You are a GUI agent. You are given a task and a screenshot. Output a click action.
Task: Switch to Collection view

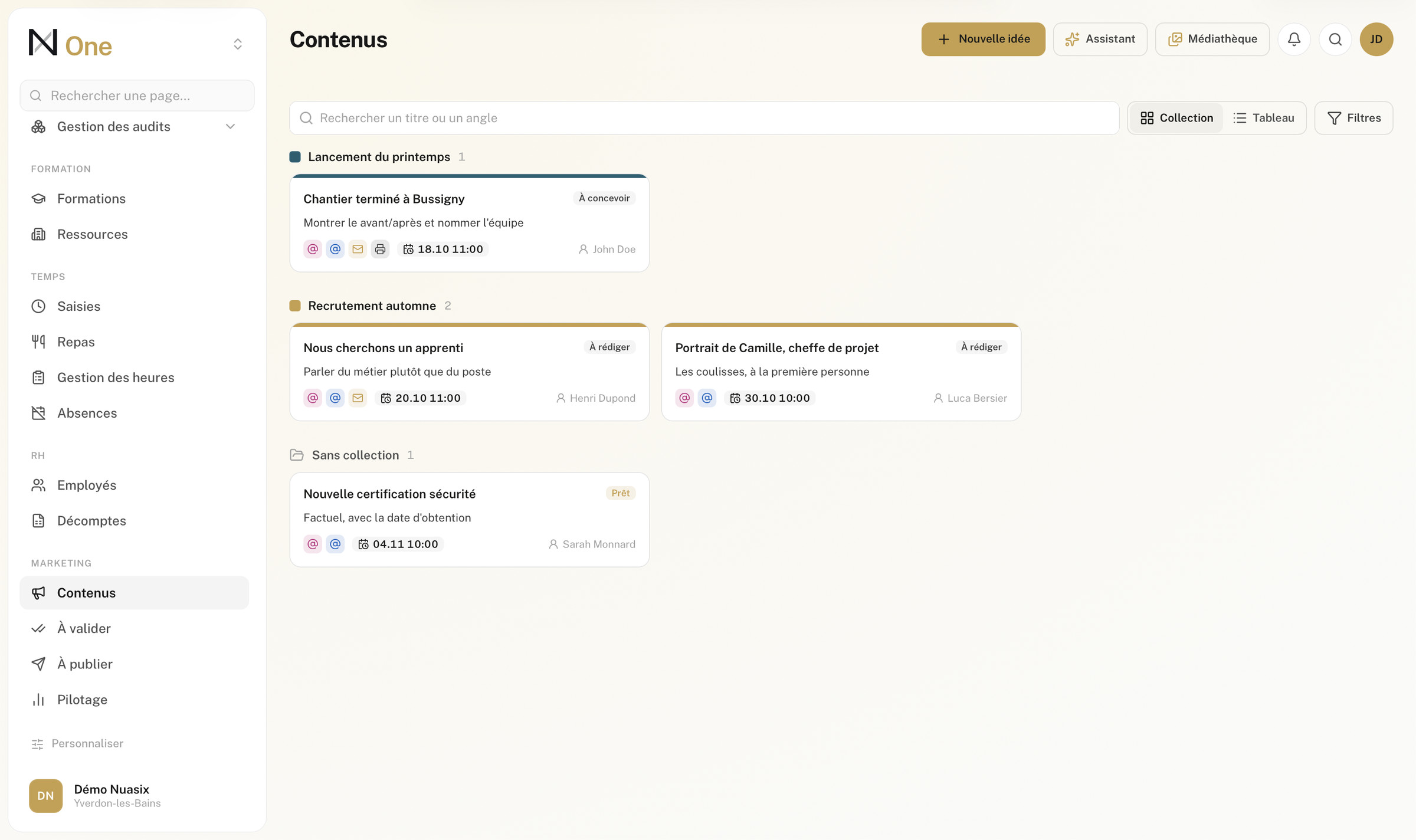pos(1176,118)
